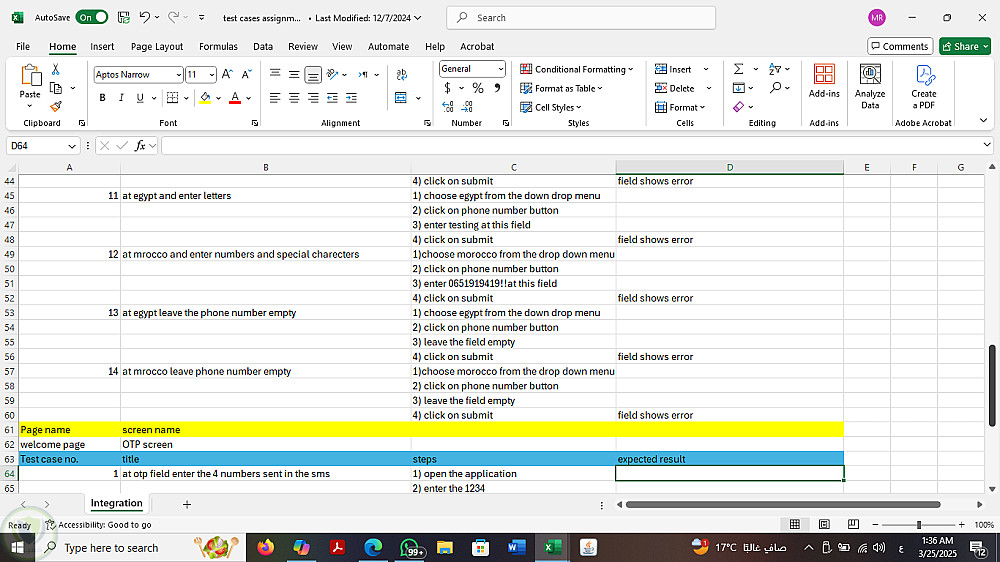The image size is (1000, 562).
Task: Apply percent style to cell
Action: 478,88
